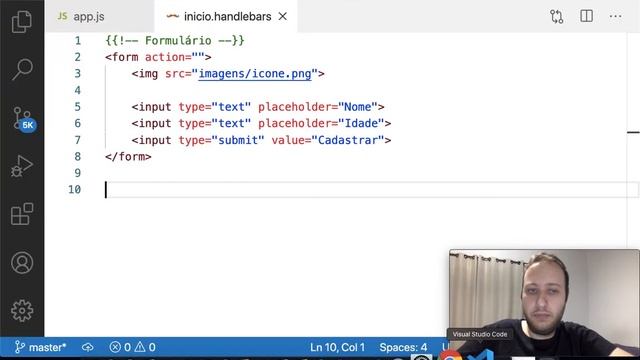
Task: Click the "Idade" placeholder value
Action: [361, 123]
